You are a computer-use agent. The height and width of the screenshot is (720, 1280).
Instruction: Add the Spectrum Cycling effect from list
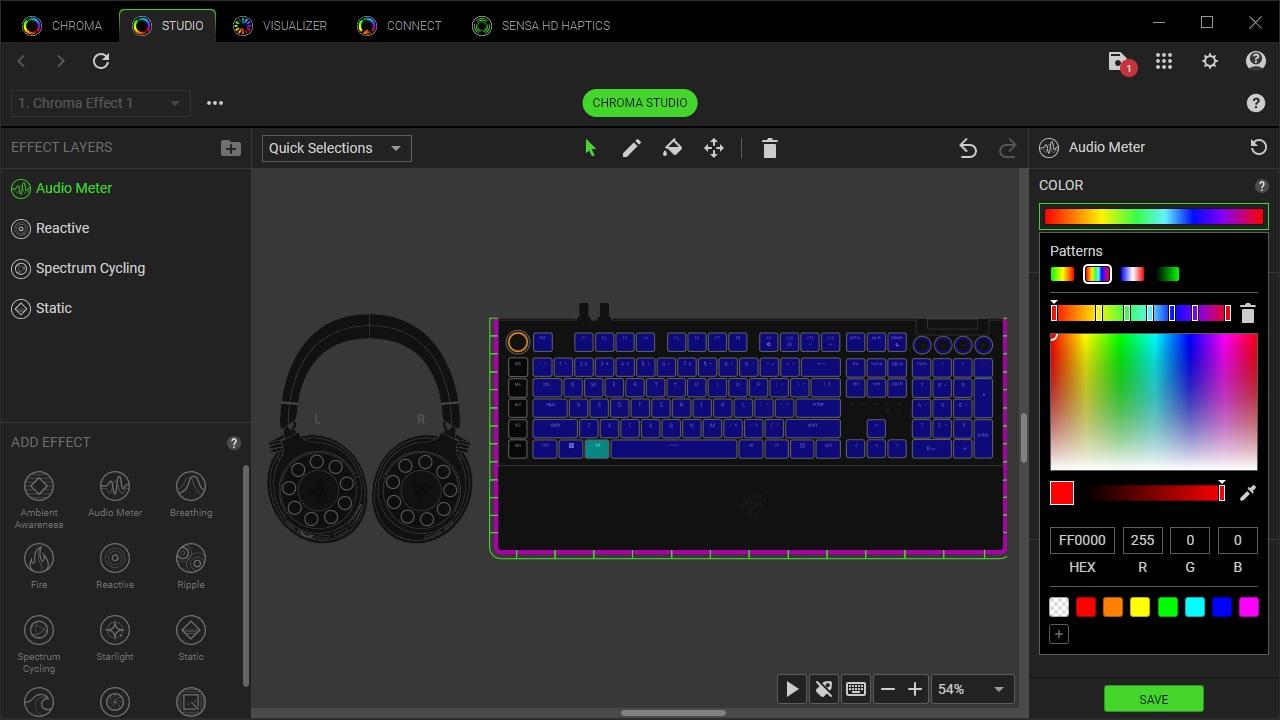pyautogui.click(x=39, y=643)
